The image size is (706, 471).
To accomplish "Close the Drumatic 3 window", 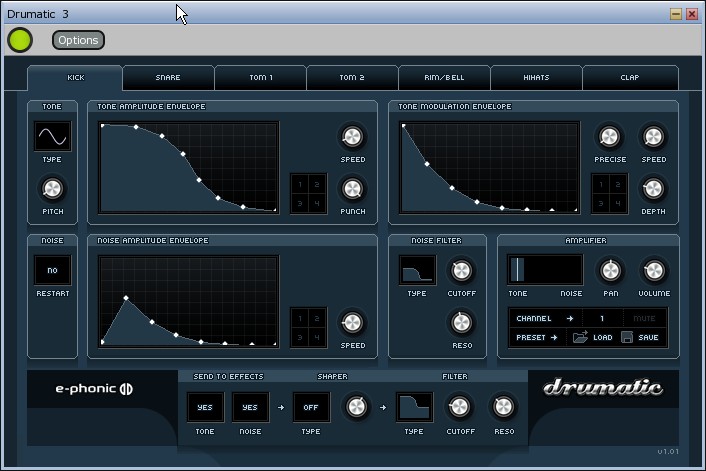I will click(692, 14).
